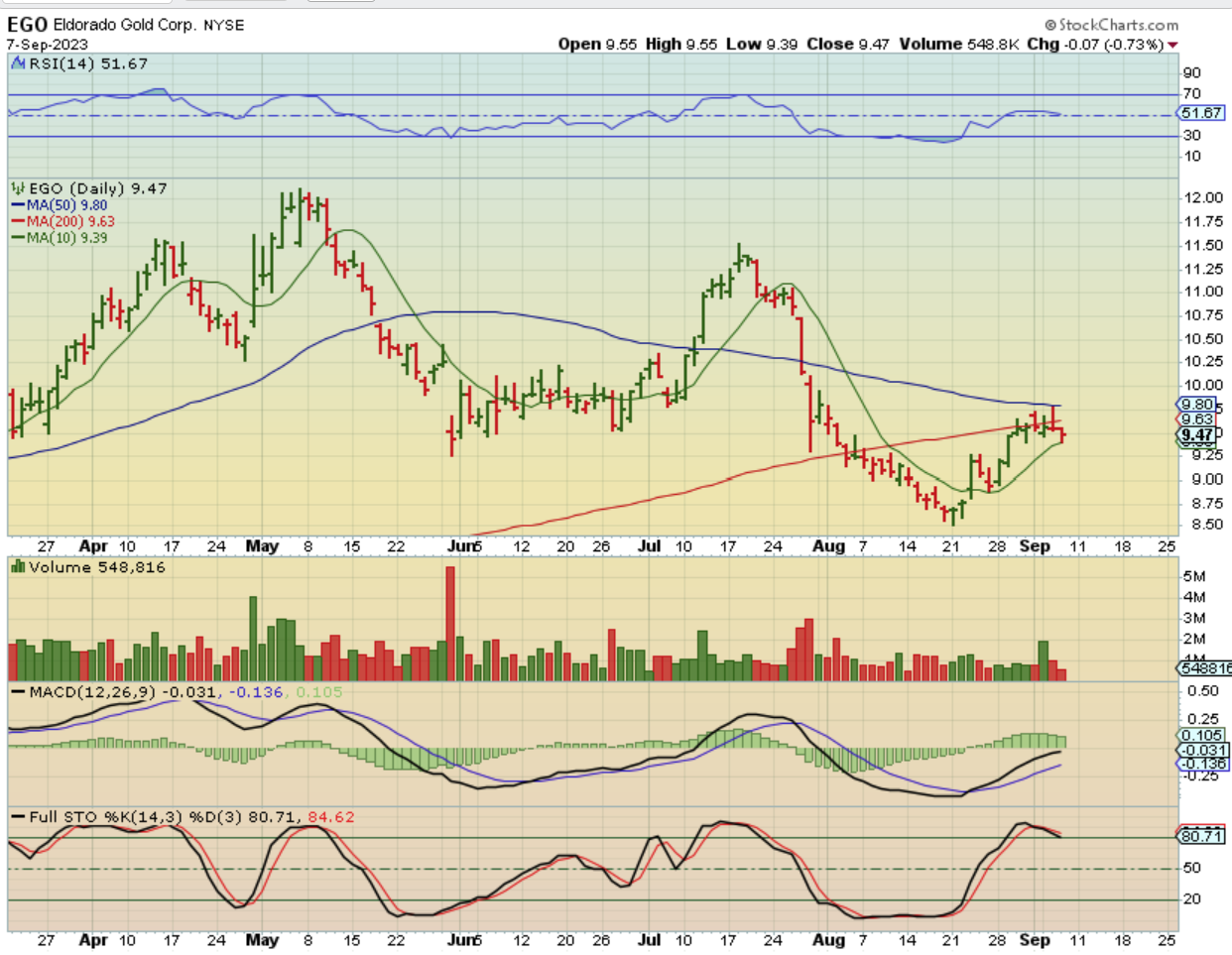The width and height of the screenshot is (1232, 955).
Task: Click the RSI indicator line icon
Action: [x=18, y=63]
